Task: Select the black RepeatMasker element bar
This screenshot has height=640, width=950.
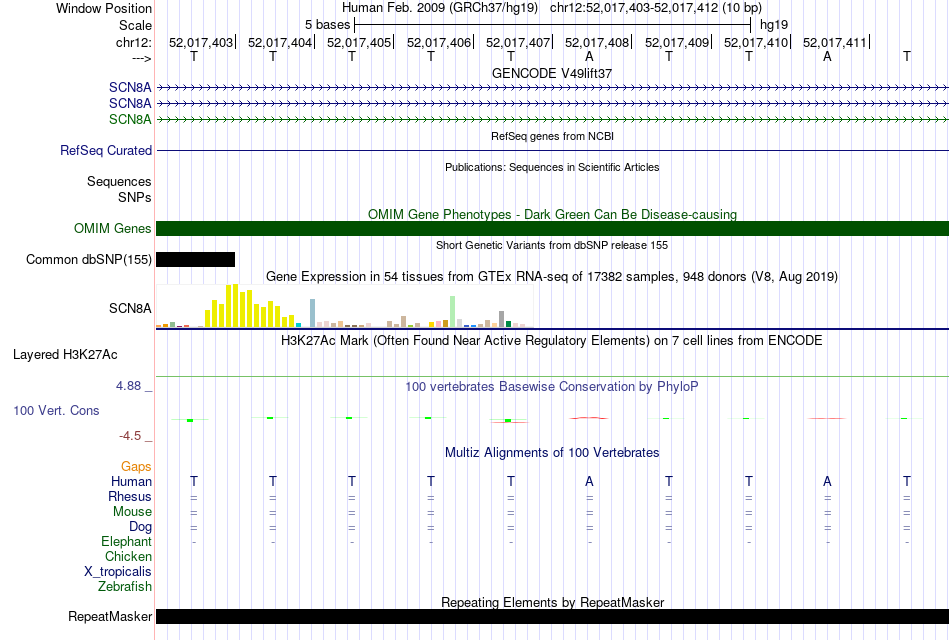Action: [x=552, y=616]
